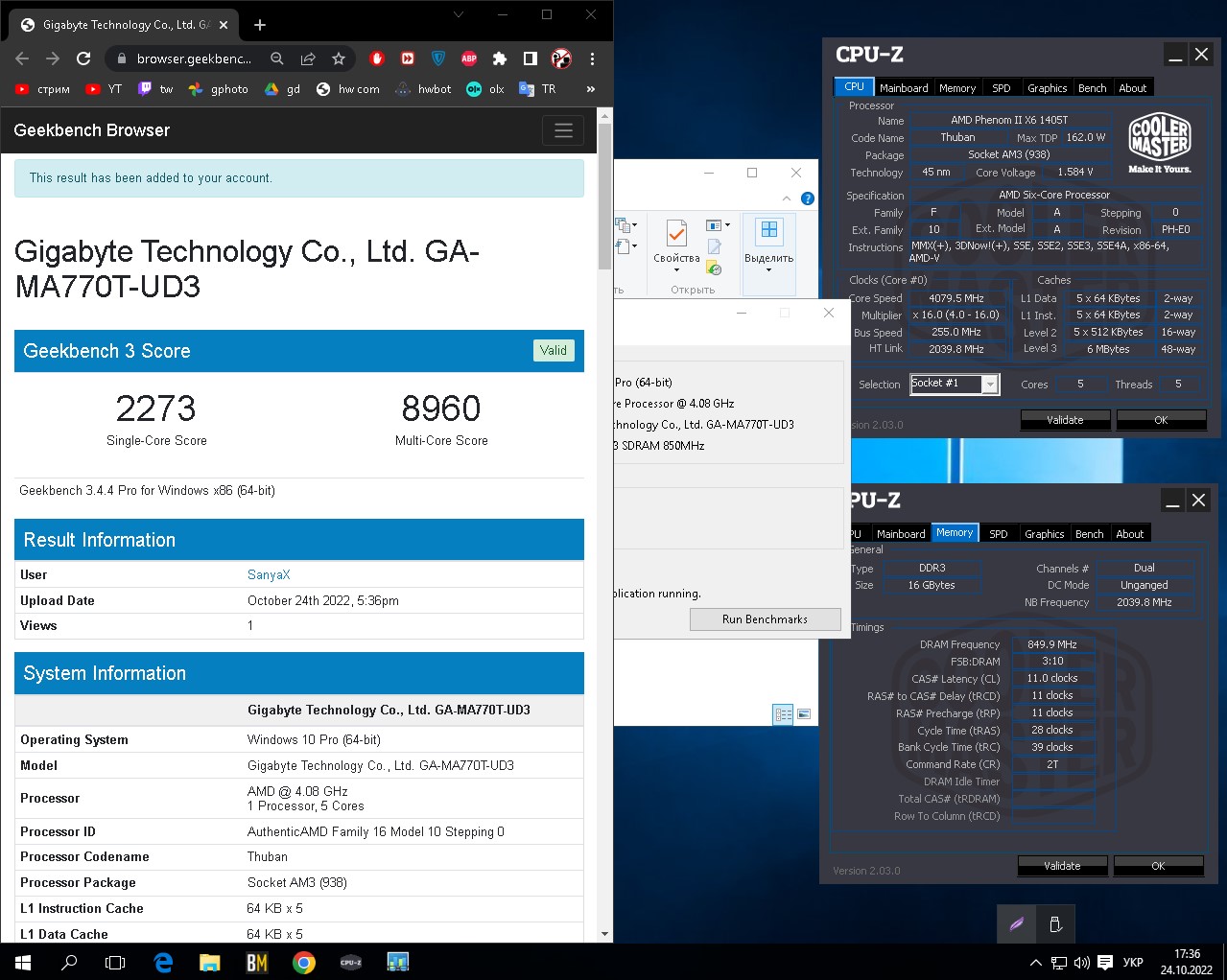Switch to SPD tab in upper CPU-Z

pos(1002,87)
